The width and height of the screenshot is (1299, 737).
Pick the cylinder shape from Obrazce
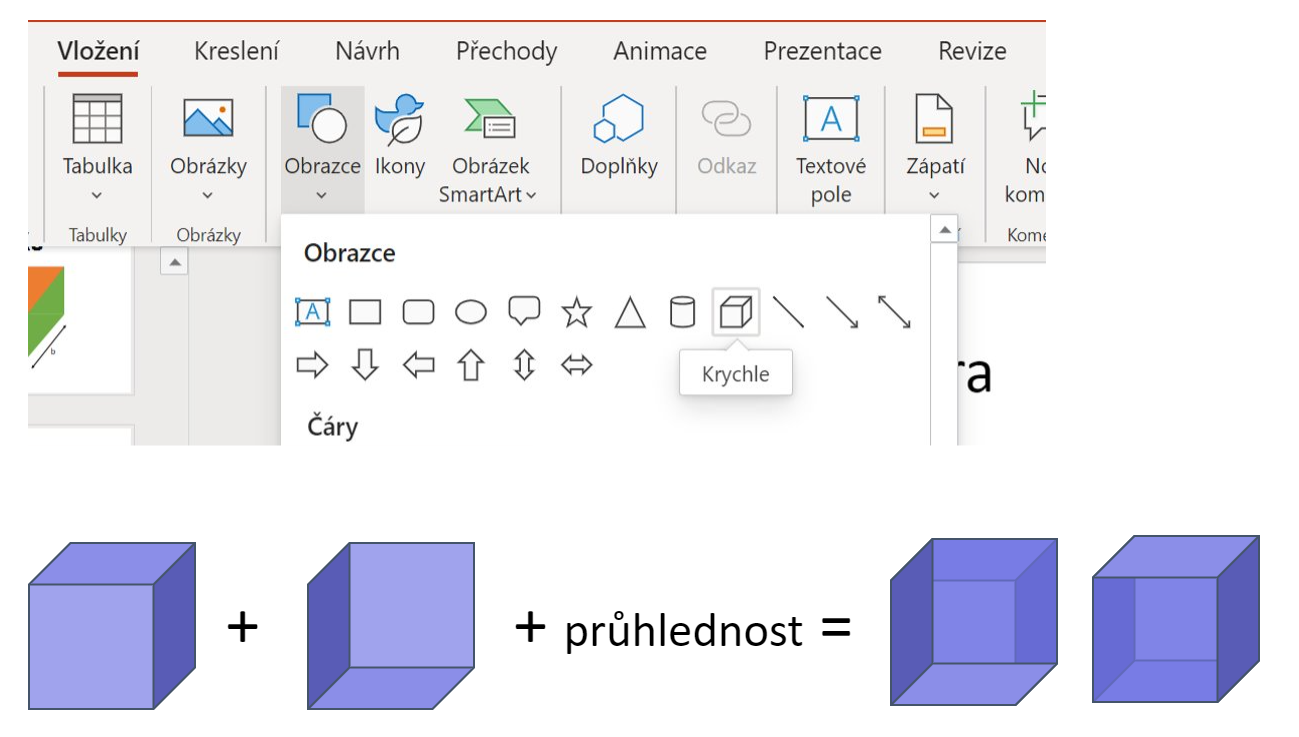point(682,312)
